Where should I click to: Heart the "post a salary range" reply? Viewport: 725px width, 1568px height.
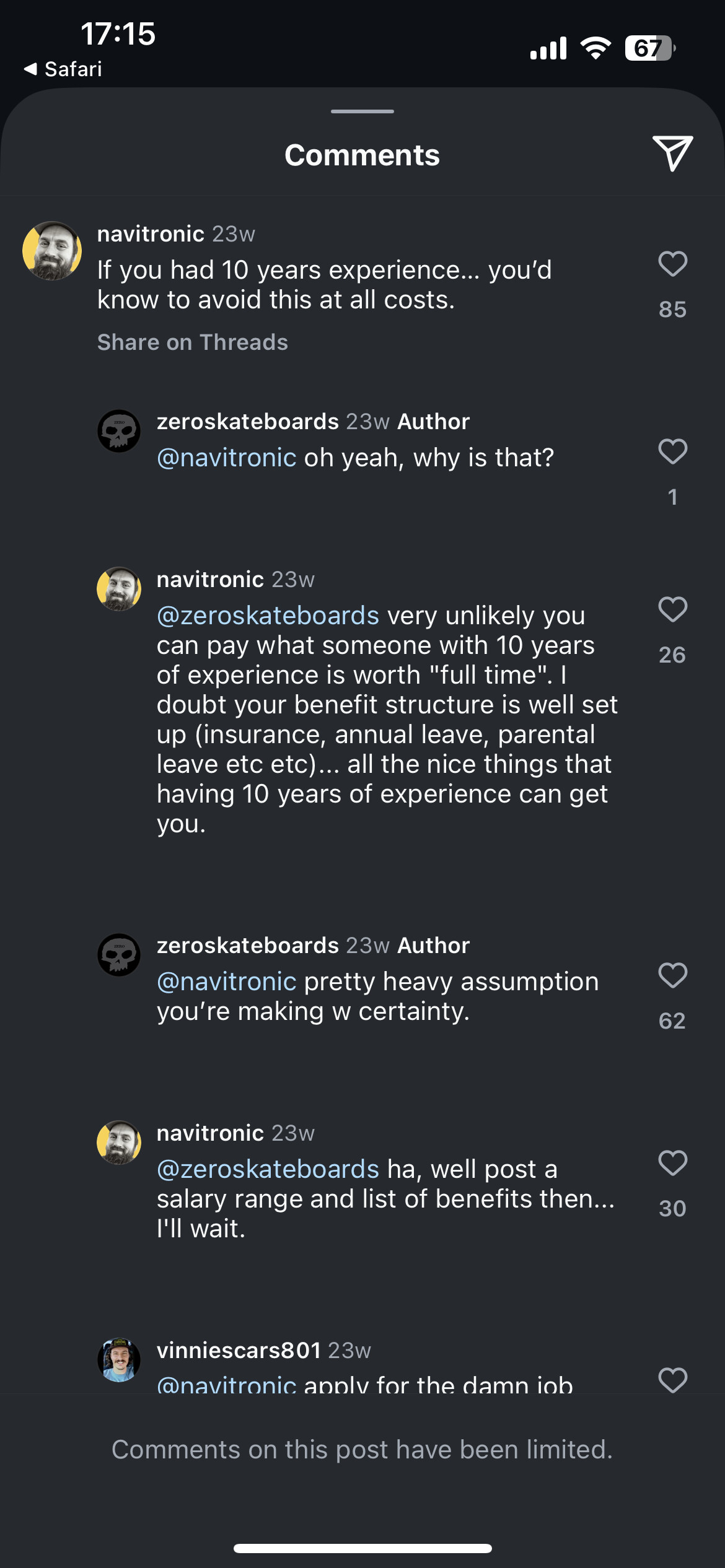click(x=672, y=1163)
